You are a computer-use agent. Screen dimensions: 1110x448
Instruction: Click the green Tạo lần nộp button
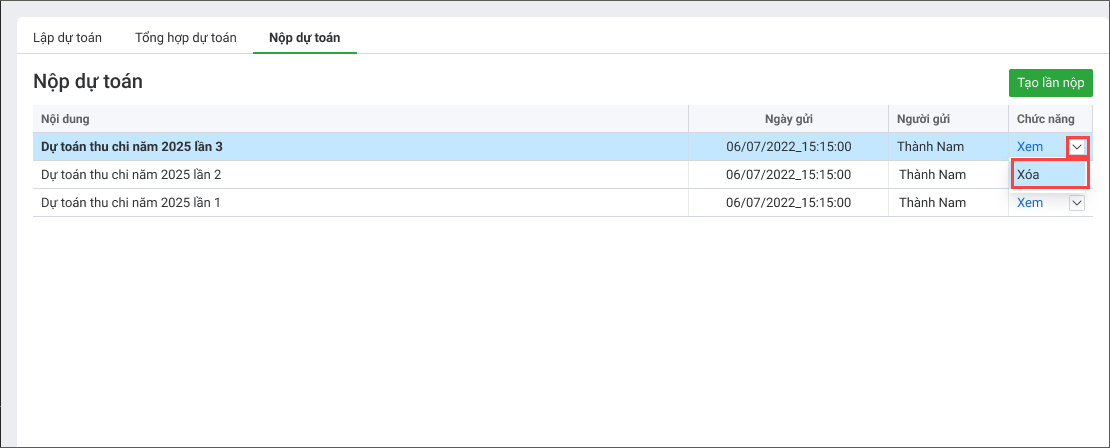tap(1050, 83)
